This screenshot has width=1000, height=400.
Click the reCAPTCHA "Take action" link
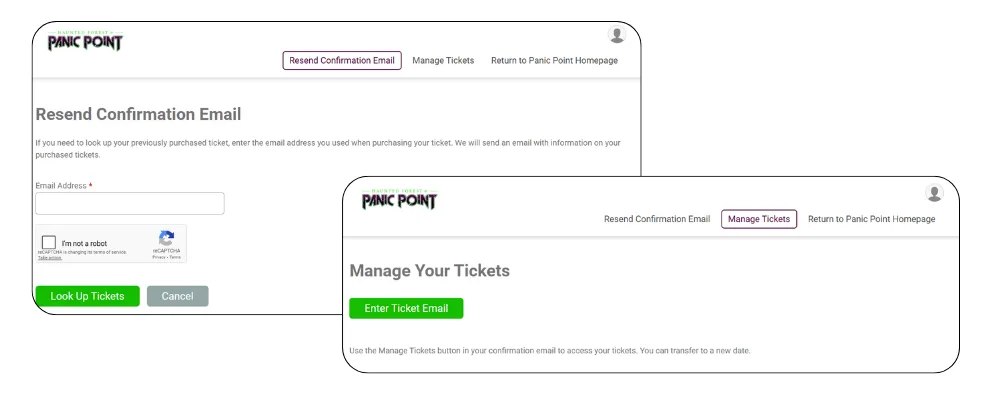50,258
